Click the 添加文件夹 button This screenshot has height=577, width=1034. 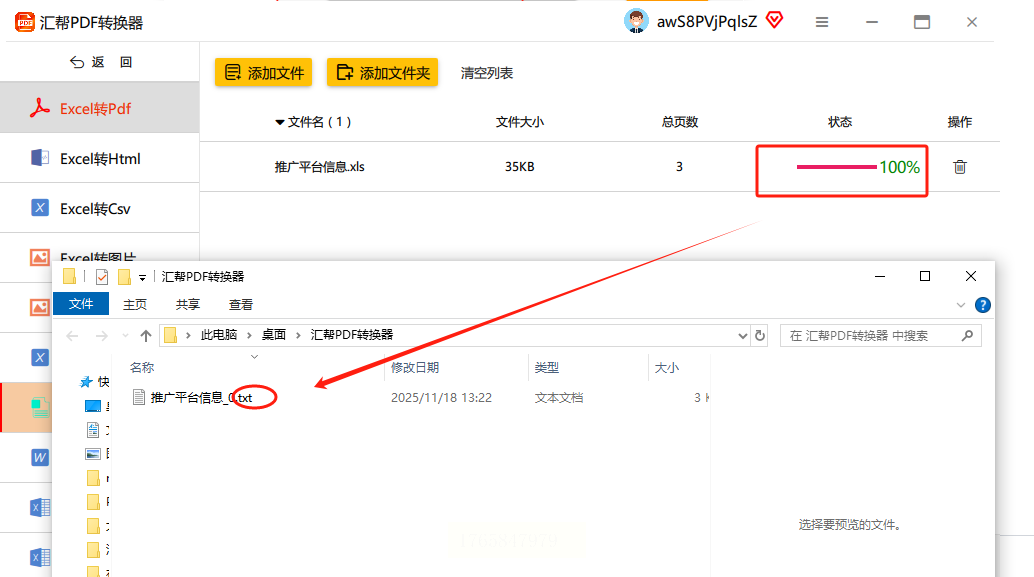point(382,73)
